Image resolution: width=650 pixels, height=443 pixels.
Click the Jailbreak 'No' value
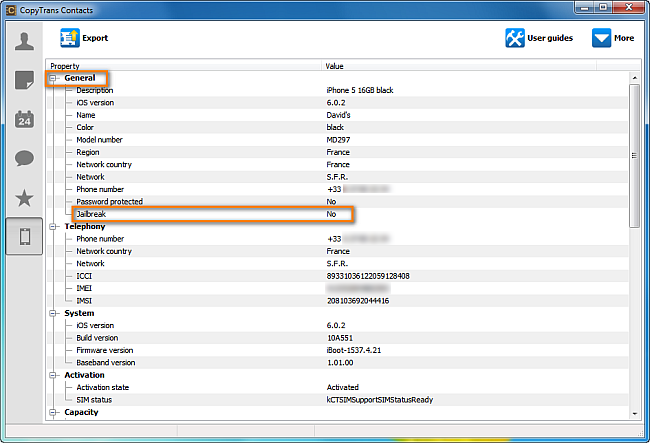coord(331,214)
